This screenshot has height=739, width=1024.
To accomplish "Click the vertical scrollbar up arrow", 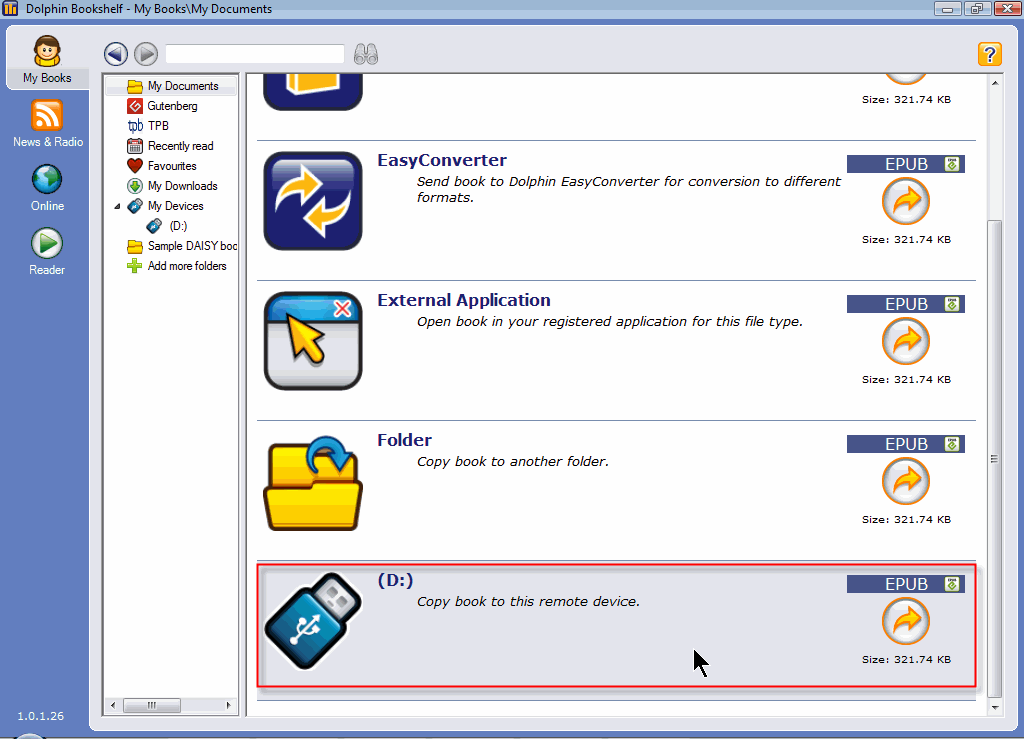I will tap(995, 83).
